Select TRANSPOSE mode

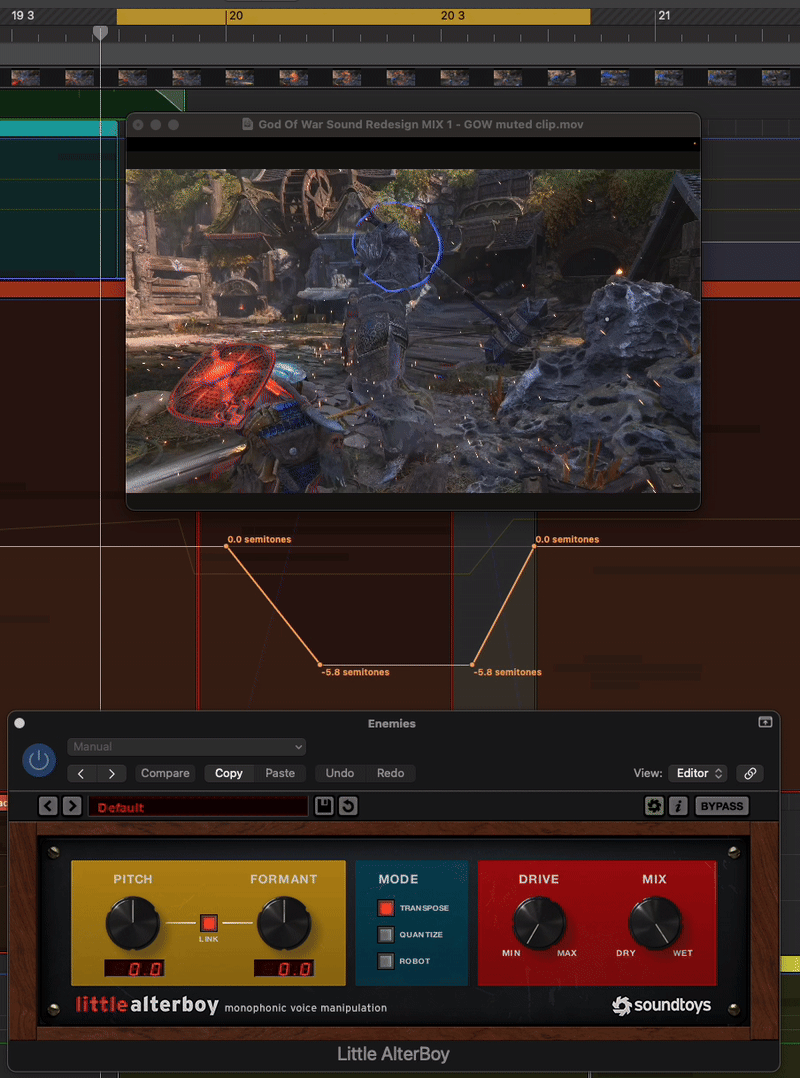coord(386,908)
